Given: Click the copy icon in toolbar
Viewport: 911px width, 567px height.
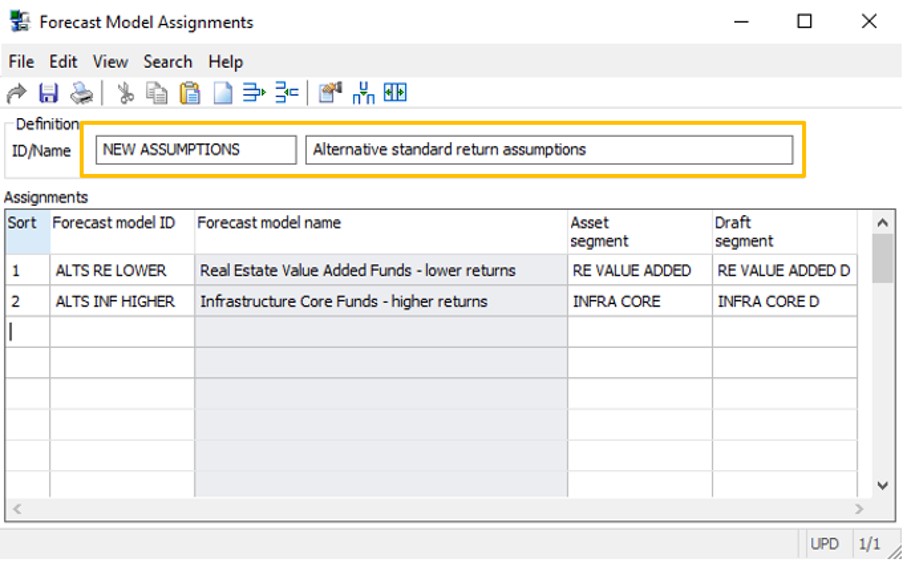Looking at the screenshot, I should point(156,93).
